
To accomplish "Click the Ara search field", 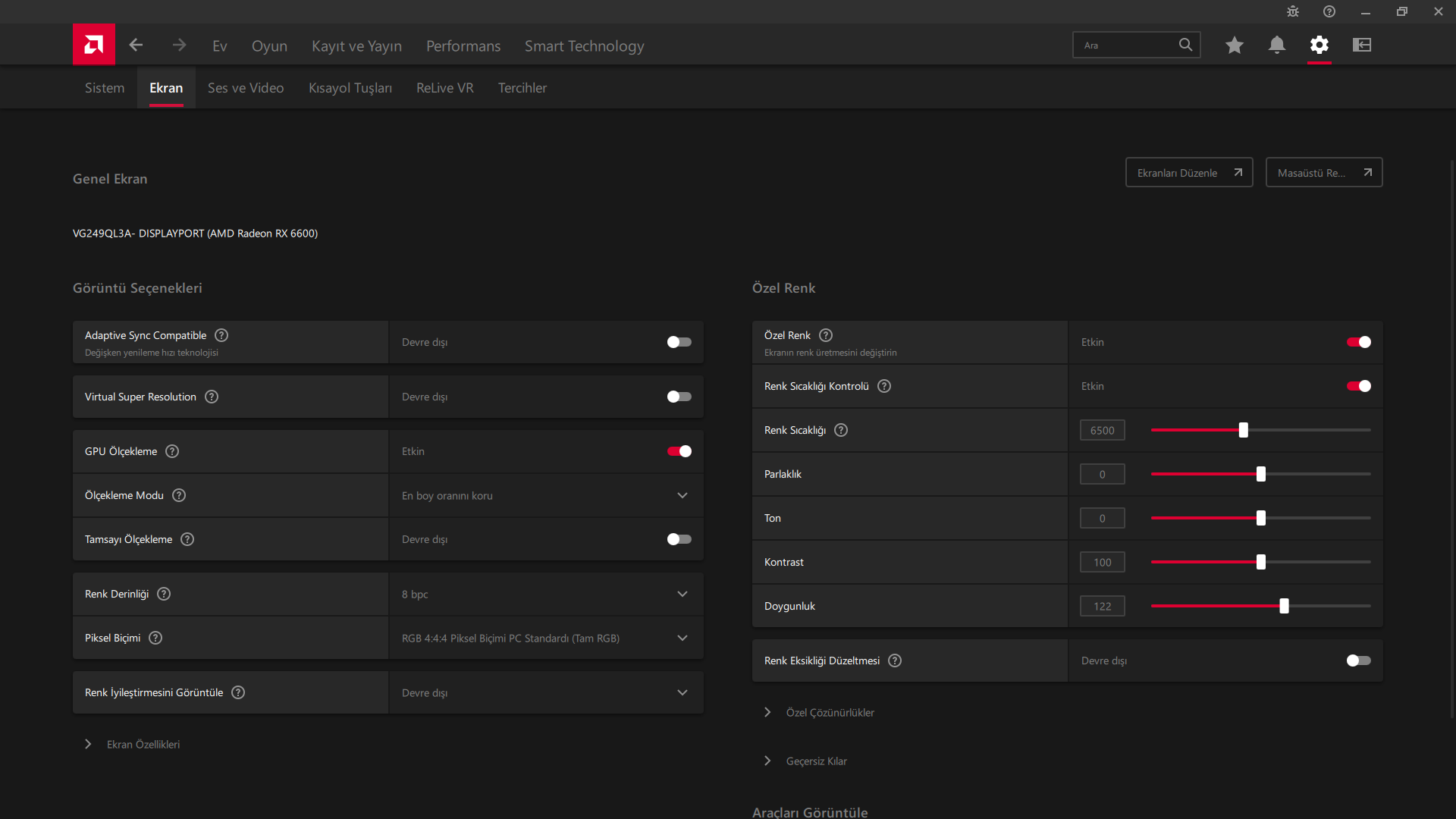I will pyautogui.click(x=1125, y=45).
